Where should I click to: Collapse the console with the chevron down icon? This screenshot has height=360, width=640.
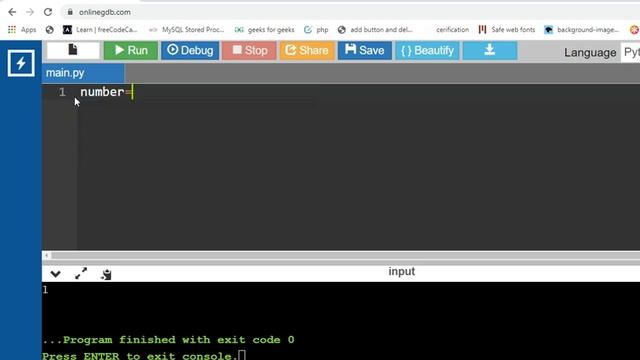[x=56, y=274]
